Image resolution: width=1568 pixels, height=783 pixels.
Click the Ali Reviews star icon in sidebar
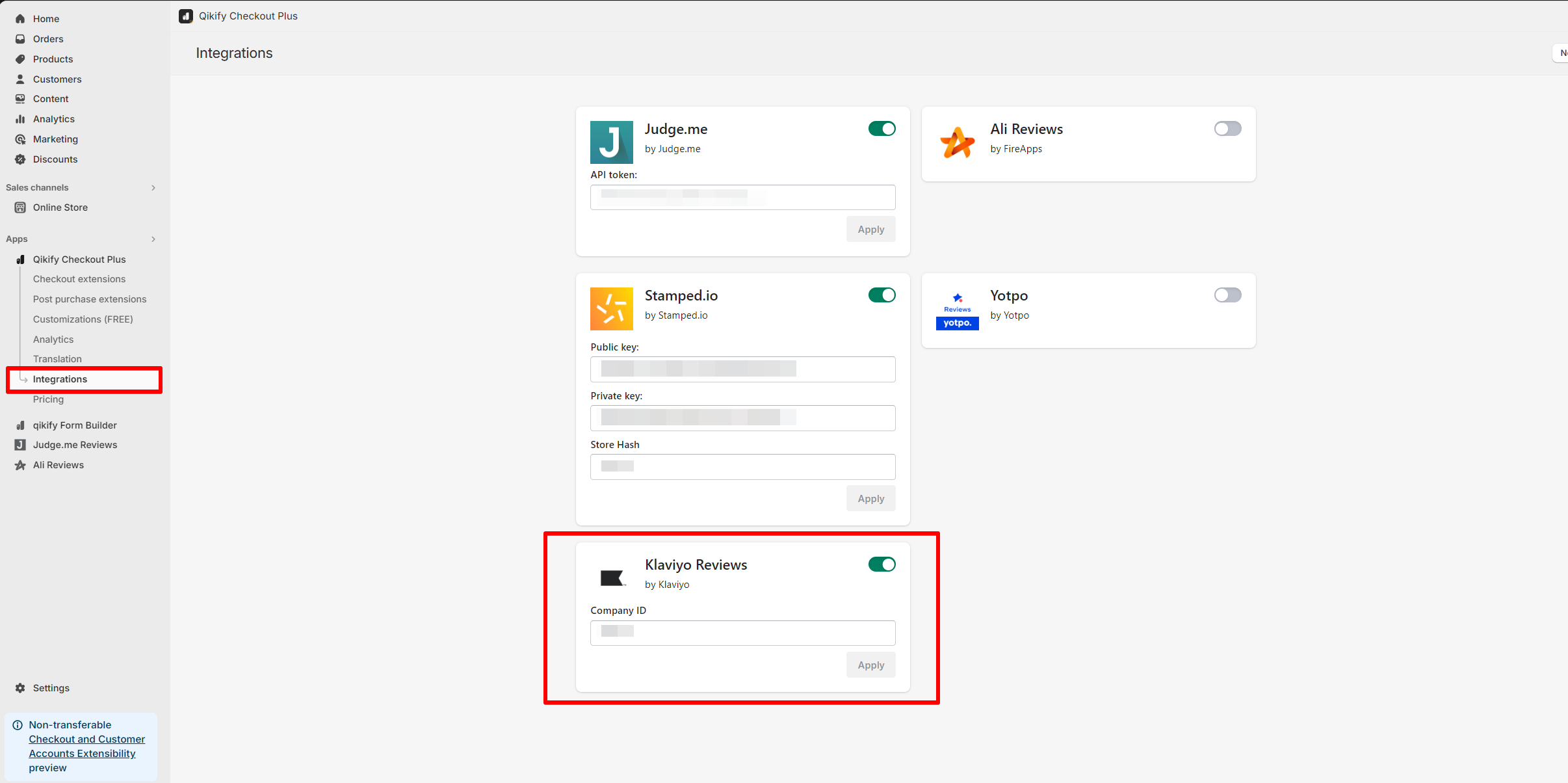(20, 465)
